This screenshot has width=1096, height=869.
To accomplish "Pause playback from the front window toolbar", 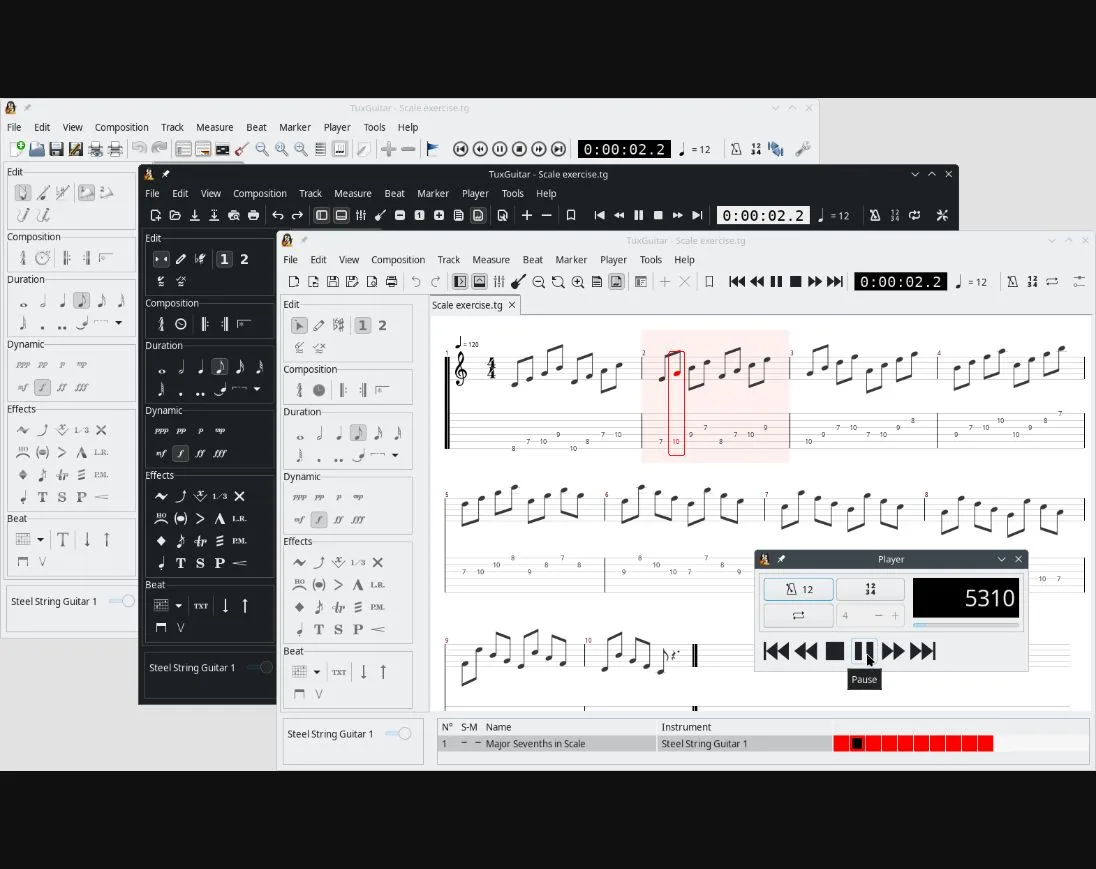I will click(776, 282).
